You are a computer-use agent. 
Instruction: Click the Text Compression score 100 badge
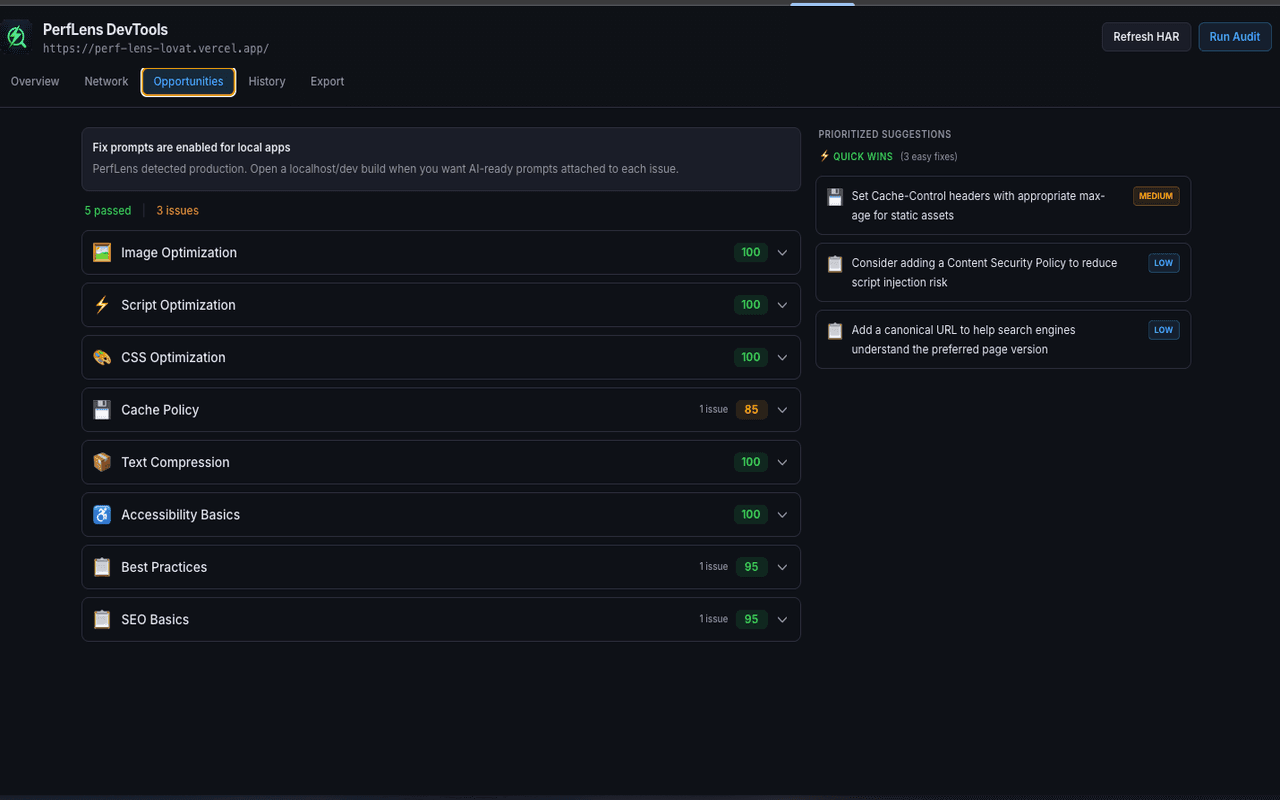tap(751, 462)
